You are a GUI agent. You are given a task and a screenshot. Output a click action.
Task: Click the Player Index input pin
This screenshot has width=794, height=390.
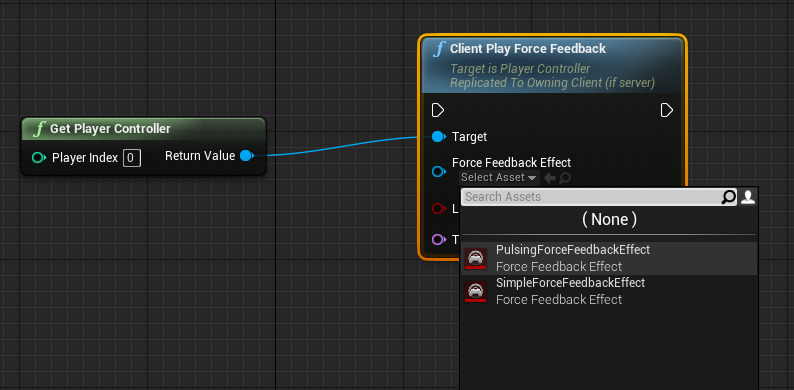tap(38, 158)
